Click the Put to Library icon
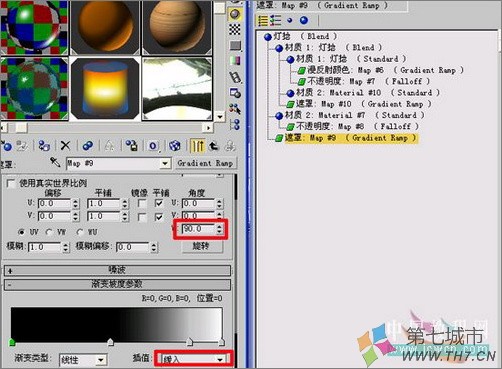Viewport: 502px width, 369px height. pyautogui.click(x=131, y=146)
